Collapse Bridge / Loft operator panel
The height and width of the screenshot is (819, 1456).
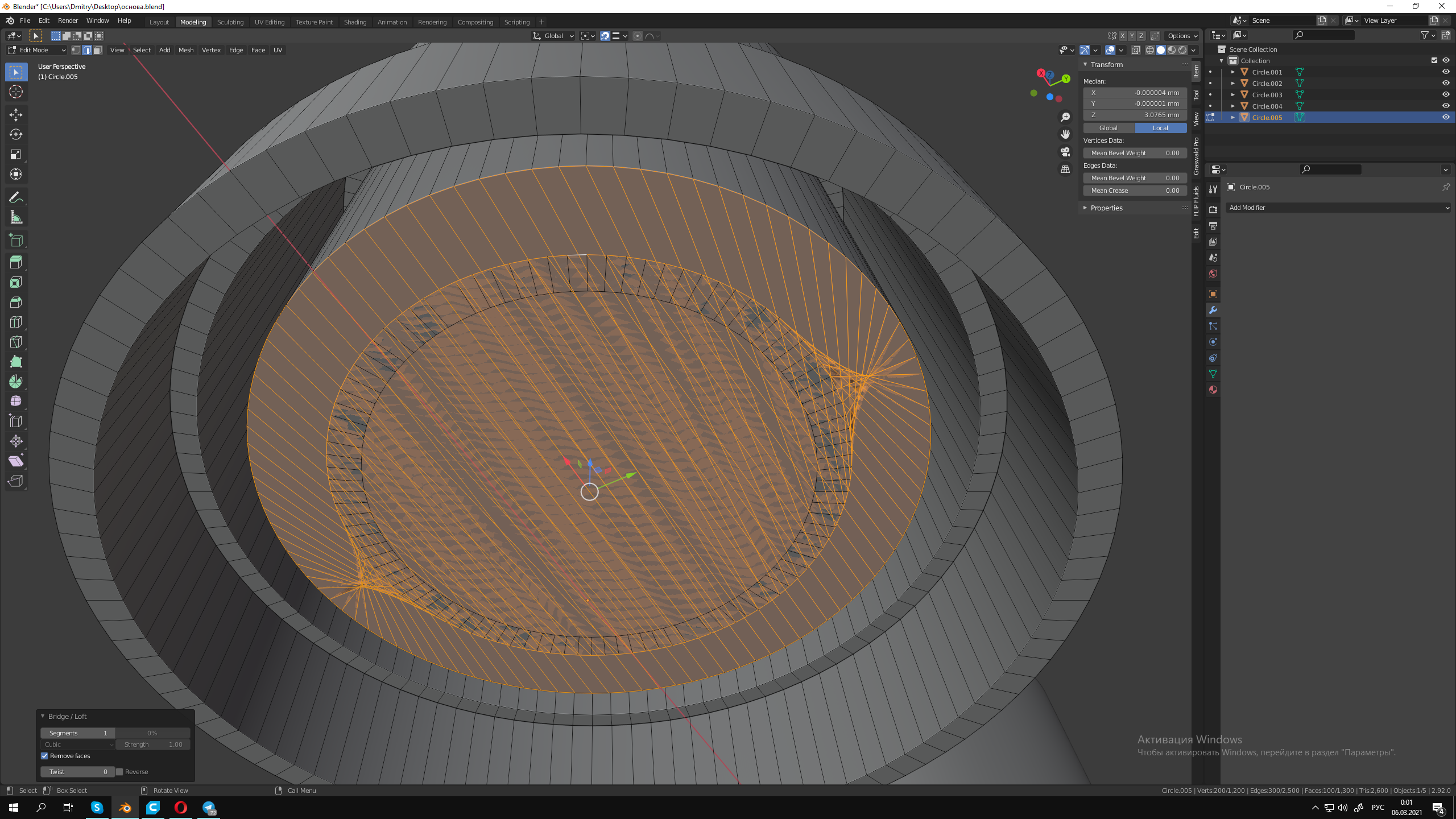(43, 716)
